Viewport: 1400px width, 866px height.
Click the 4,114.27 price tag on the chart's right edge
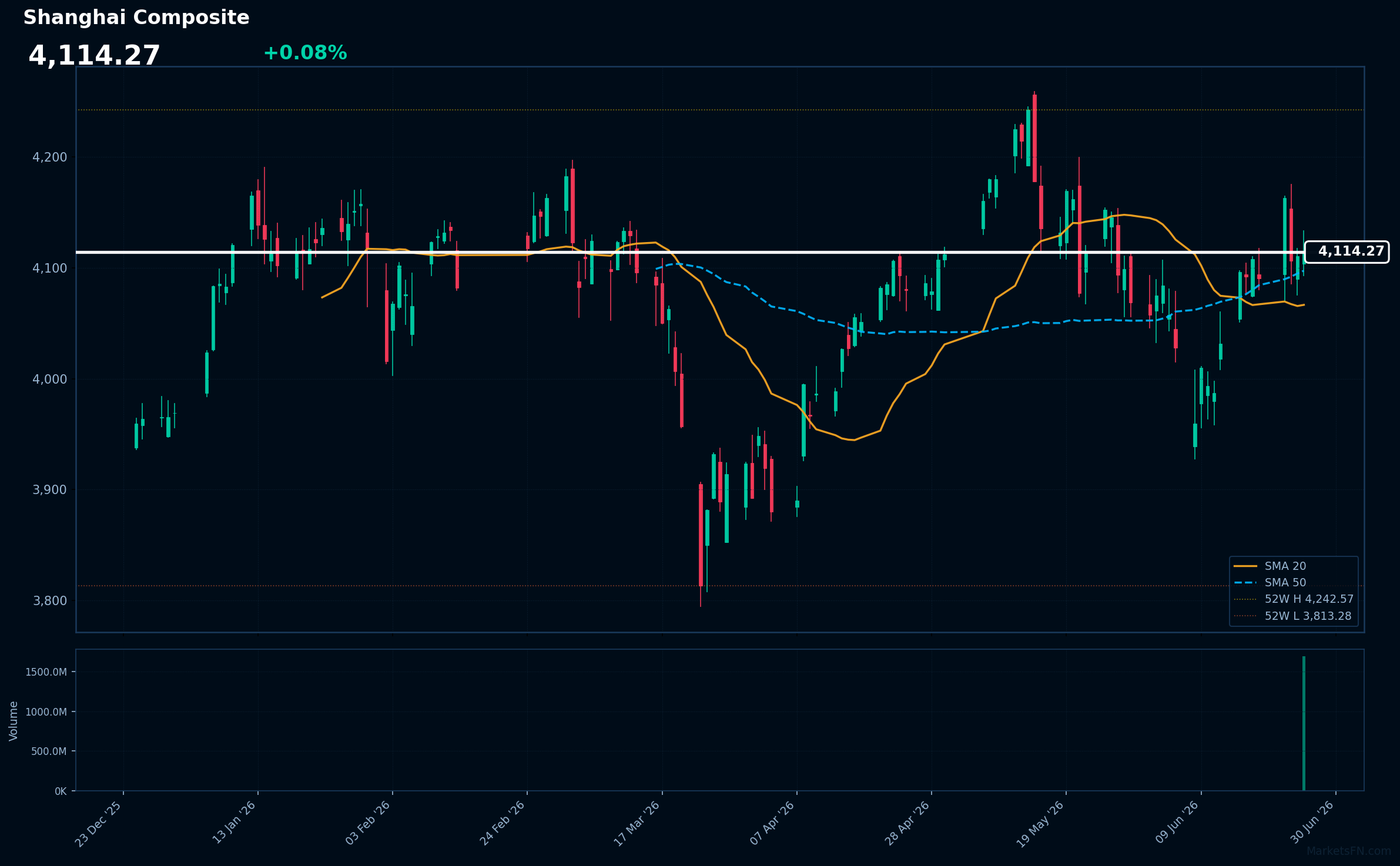click(x=1347, y=251)
